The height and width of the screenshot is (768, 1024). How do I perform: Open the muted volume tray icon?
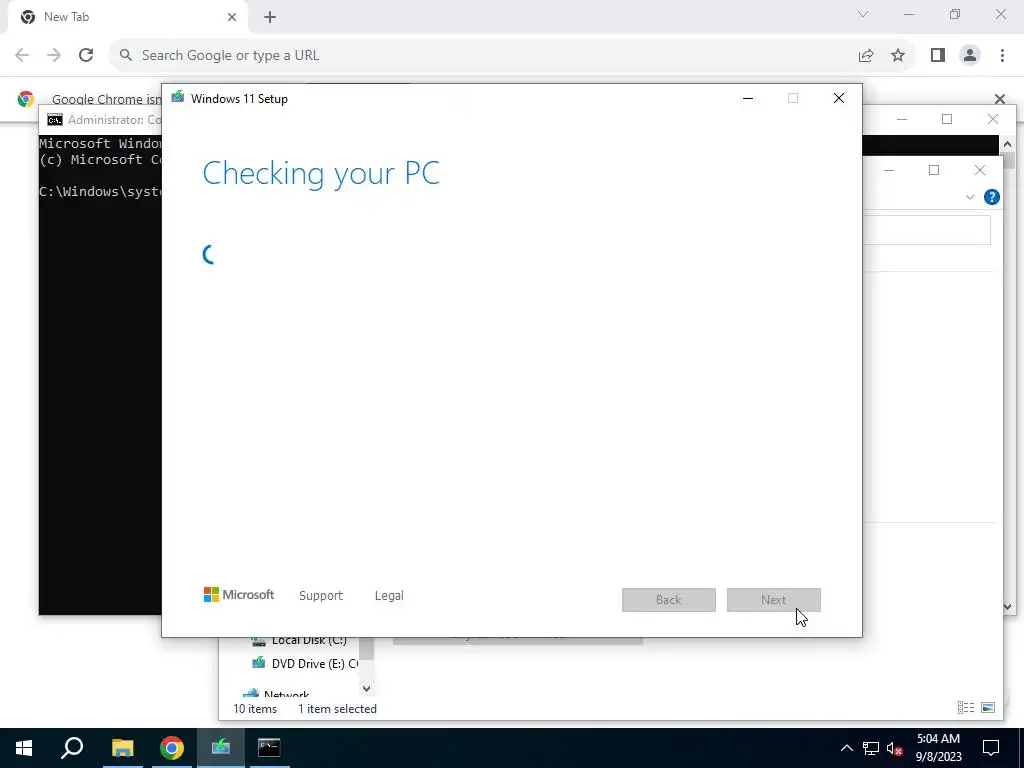point(895,748)
